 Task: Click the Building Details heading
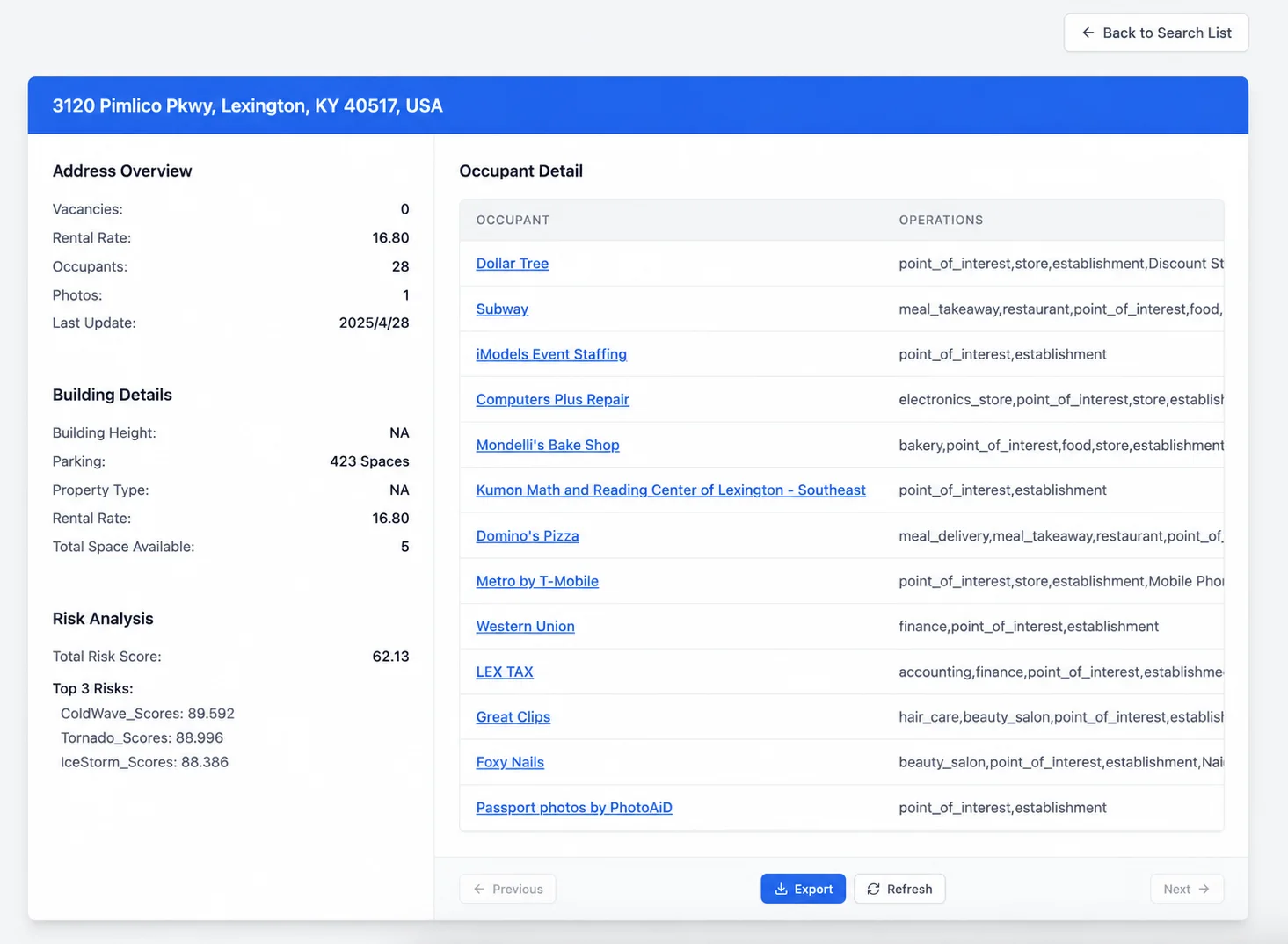[113, 396]
